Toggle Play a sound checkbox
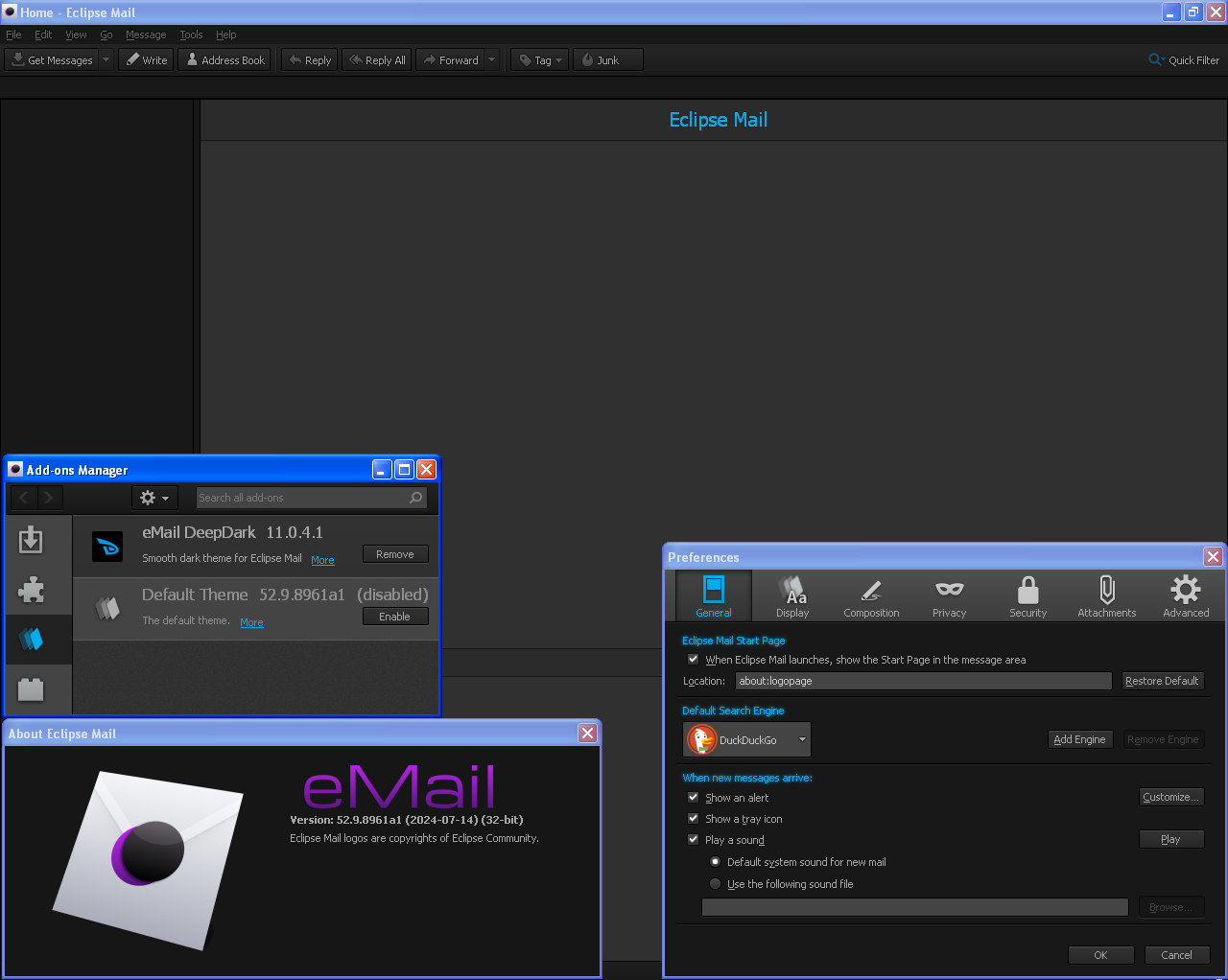 tap(693, 840)
